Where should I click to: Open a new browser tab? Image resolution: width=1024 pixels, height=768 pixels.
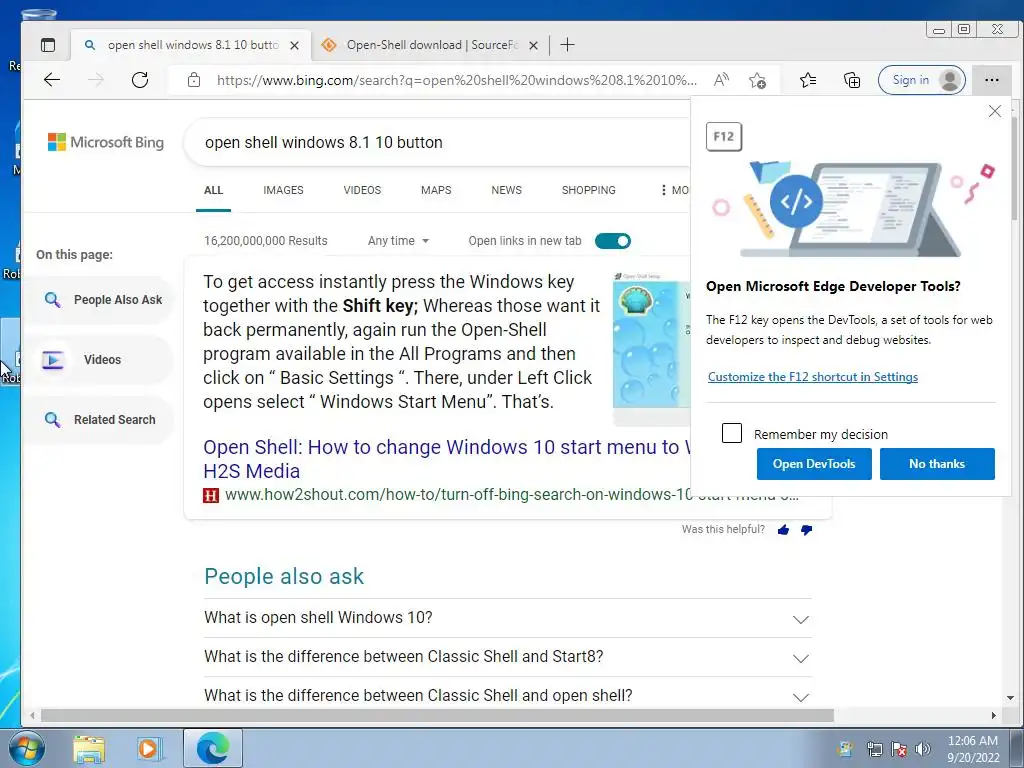click(568, 45)
